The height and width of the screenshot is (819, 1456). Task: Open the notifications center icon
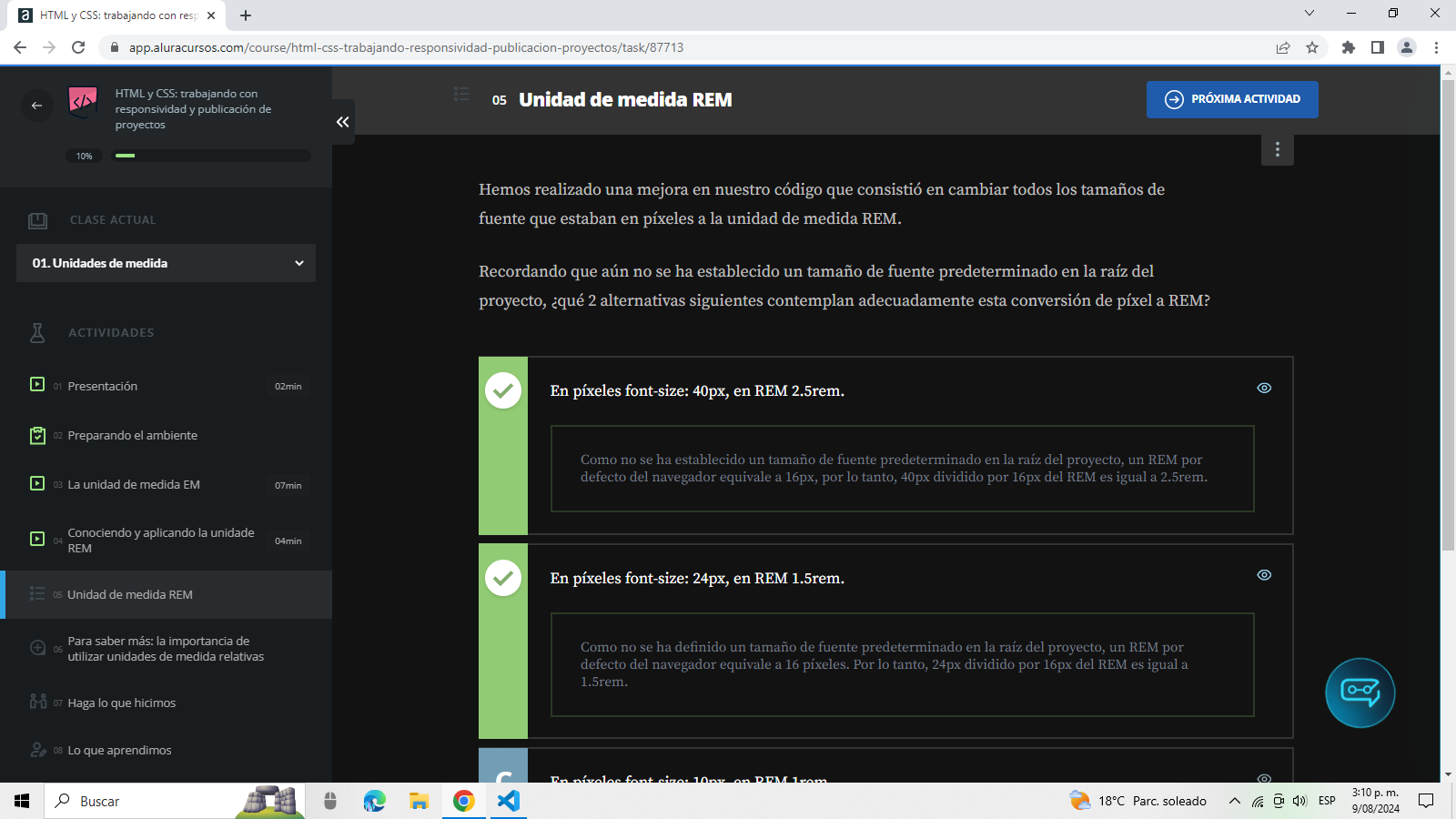click(1426, 801)
